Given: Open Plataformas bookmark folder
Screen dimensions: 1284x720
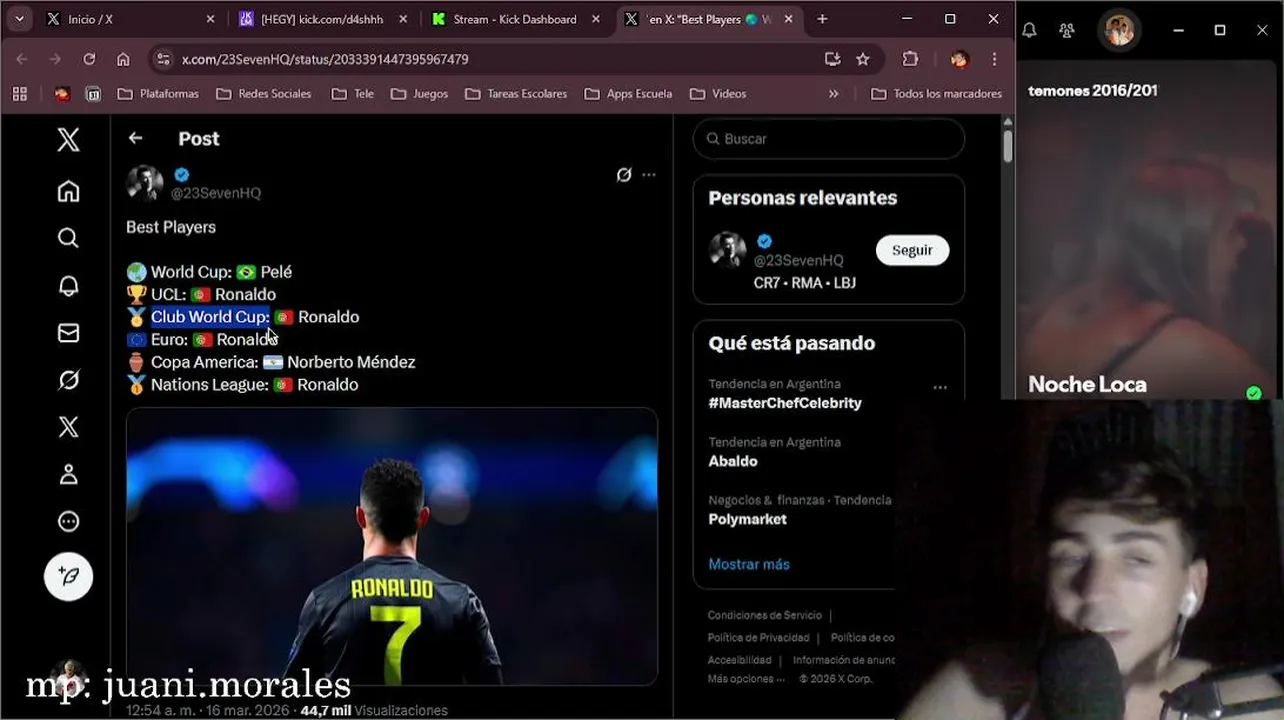Looking at the screenshot, I should click(x=158, y=94).
